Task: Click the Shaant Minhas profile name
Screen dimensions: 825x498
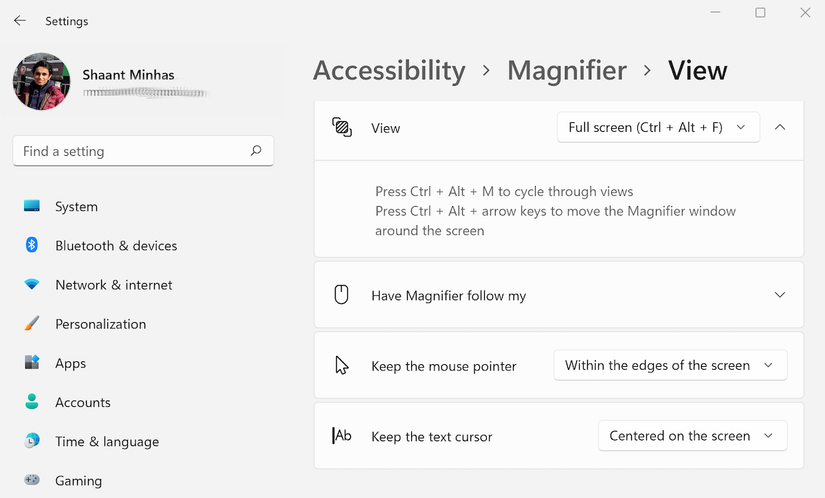Action: point(128,75)
